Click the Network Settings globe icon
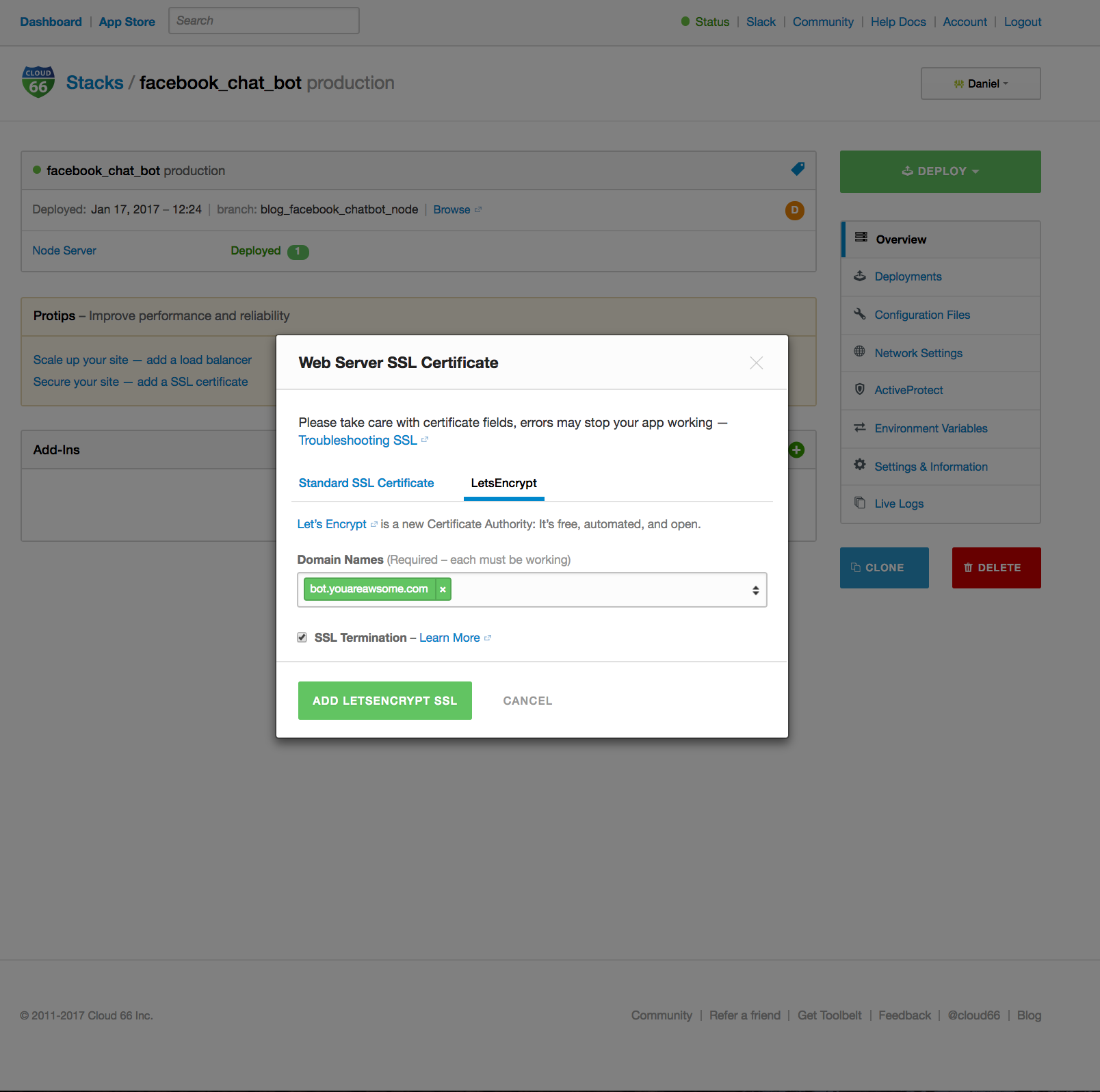Screen dimensions: 1100x1092 pos(860,352)
